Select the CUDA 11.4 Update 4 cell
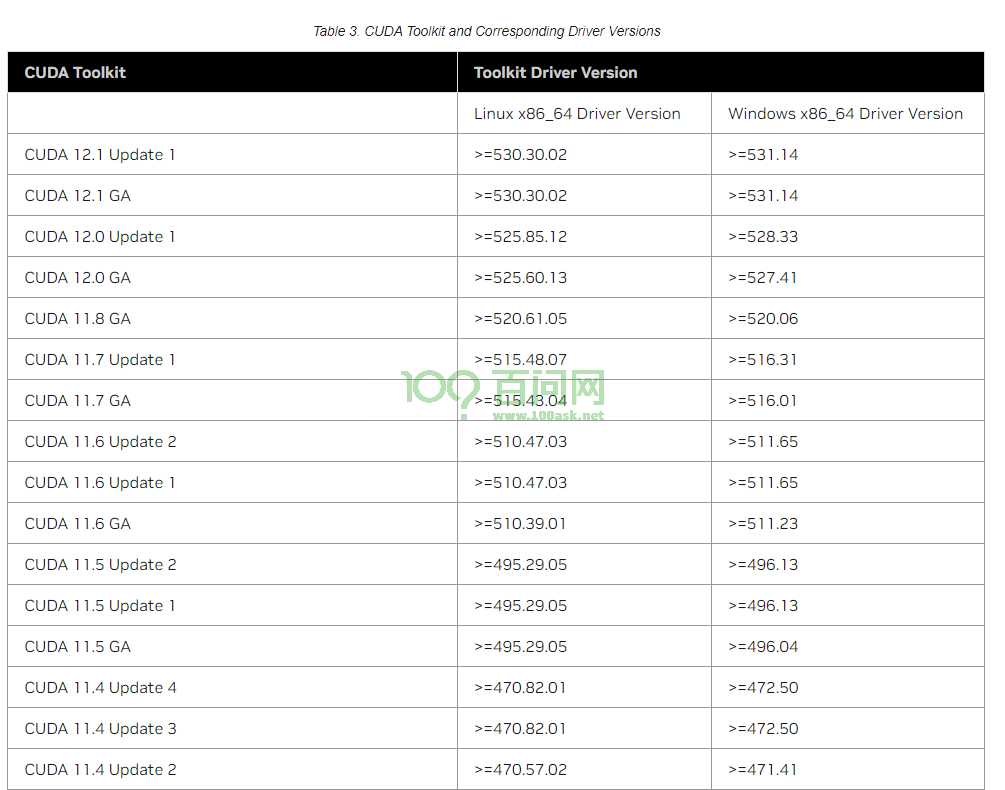The width and height of the screenshot is (1005, 790). tap(100, 688)
